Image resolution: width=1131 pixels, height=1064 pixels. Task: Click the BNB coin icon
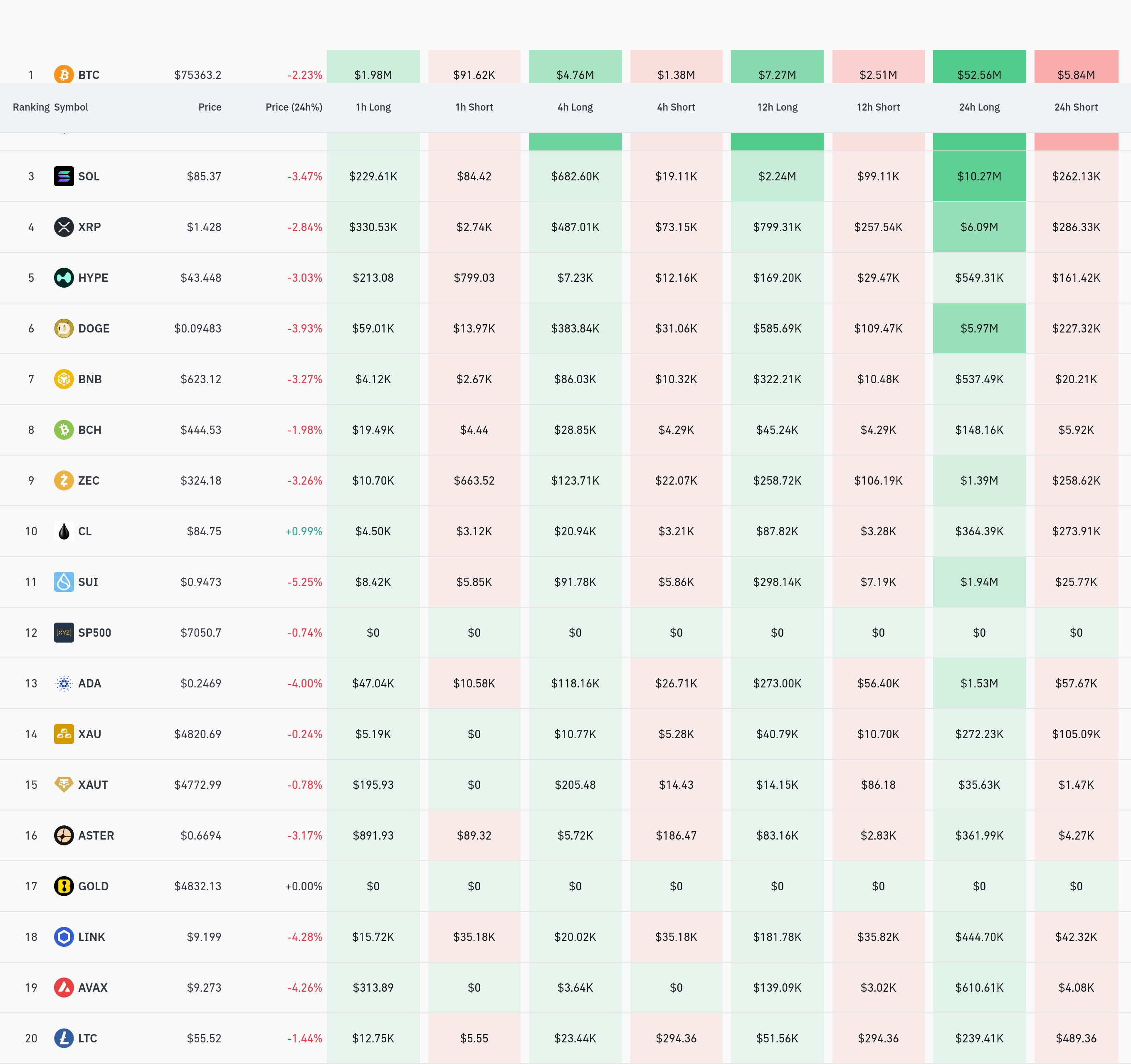coord(64,379)
